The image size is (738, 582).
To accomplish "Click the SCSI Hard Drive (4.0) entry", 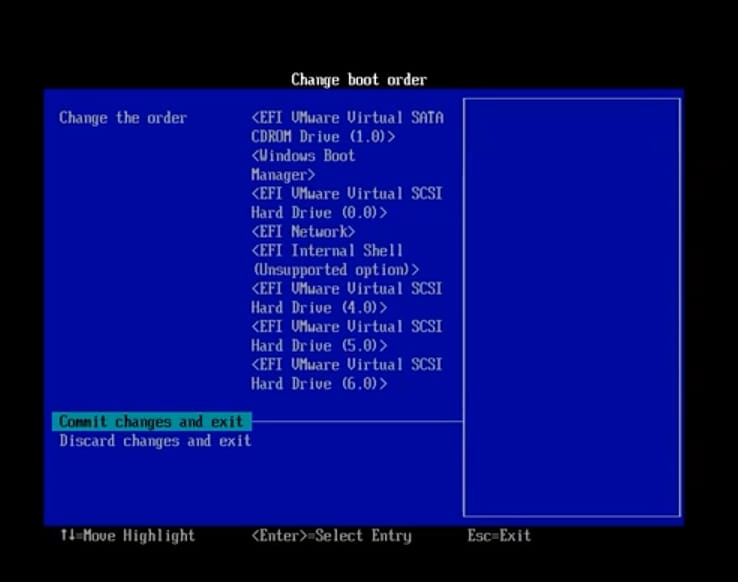I will coord(346,298).
